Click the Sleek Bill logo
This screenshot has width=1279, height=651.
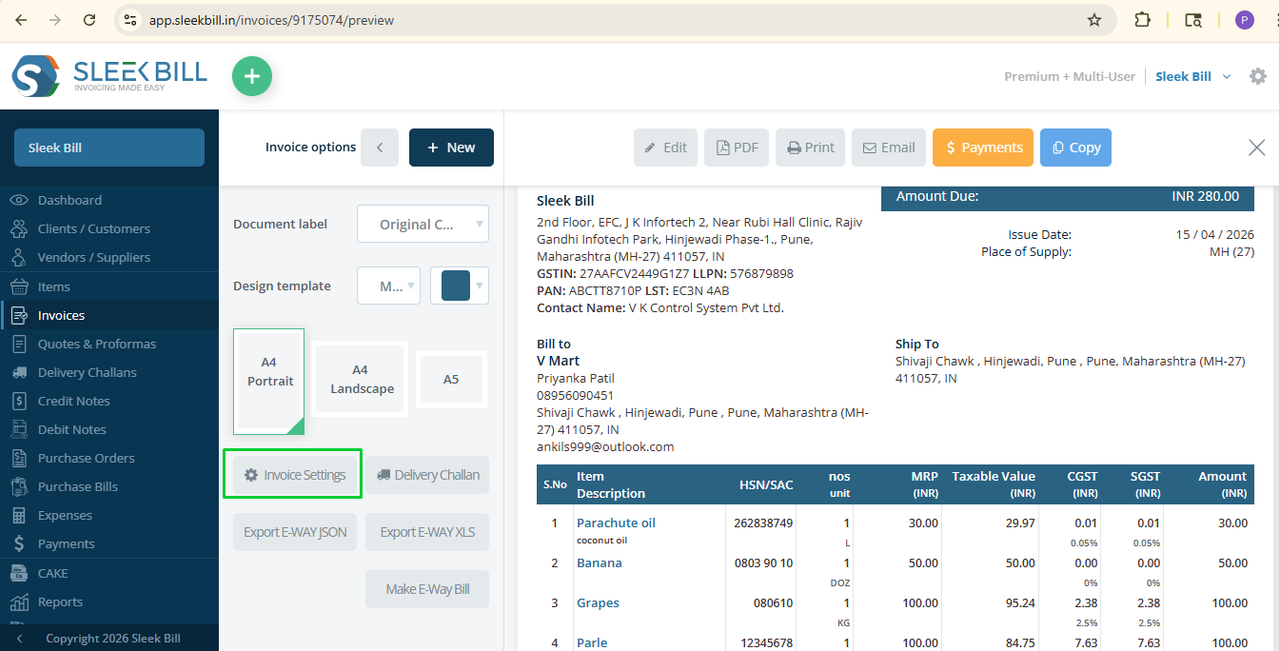pyautogui.click(x=109, y=76)
